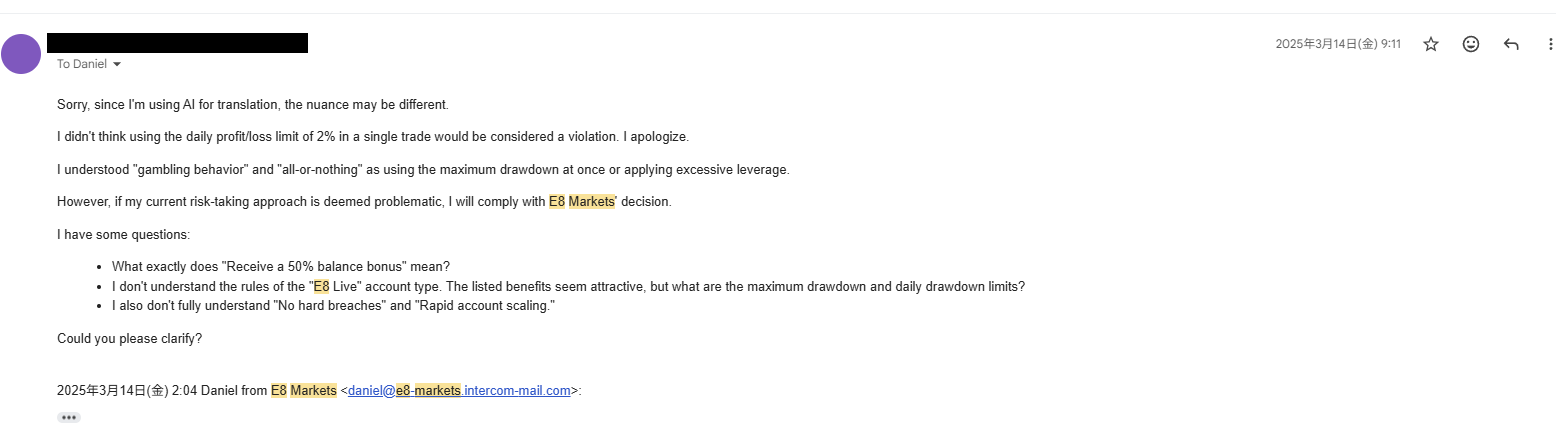Click the "50% balance bonus" bullet point

tap(281, 267)
